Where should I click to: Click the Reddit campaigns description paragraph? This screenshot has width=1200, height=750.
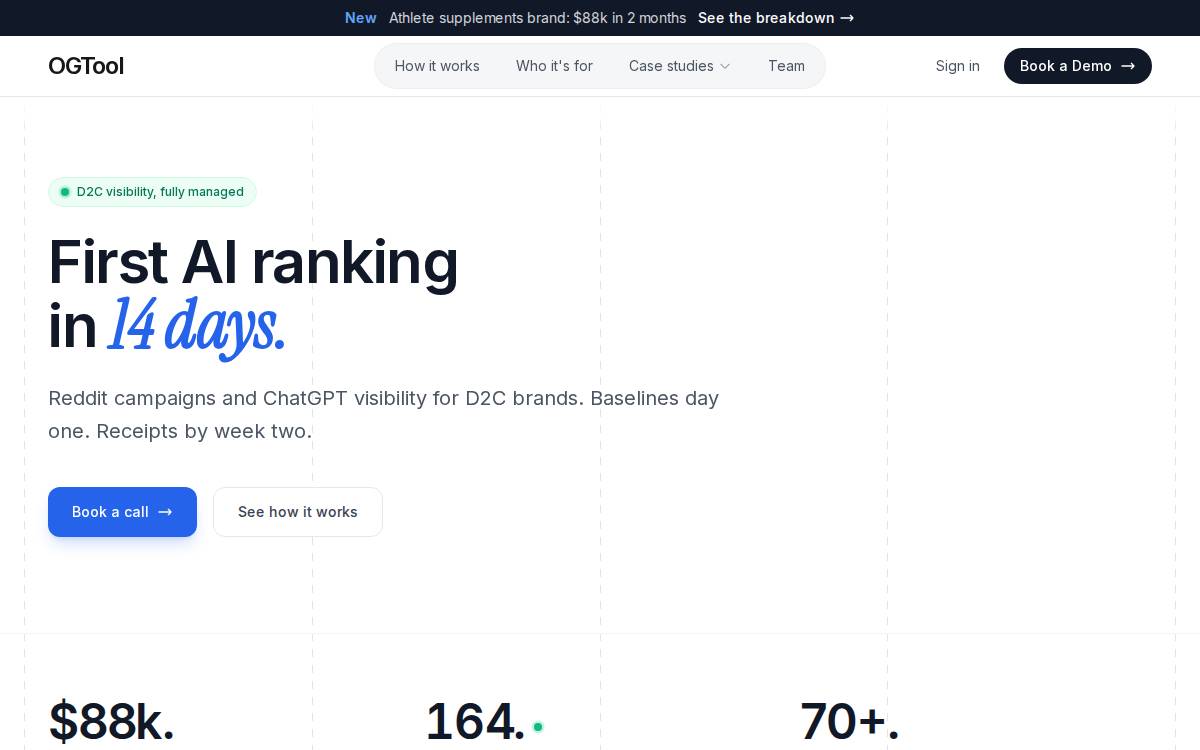[x=384, y=414]
